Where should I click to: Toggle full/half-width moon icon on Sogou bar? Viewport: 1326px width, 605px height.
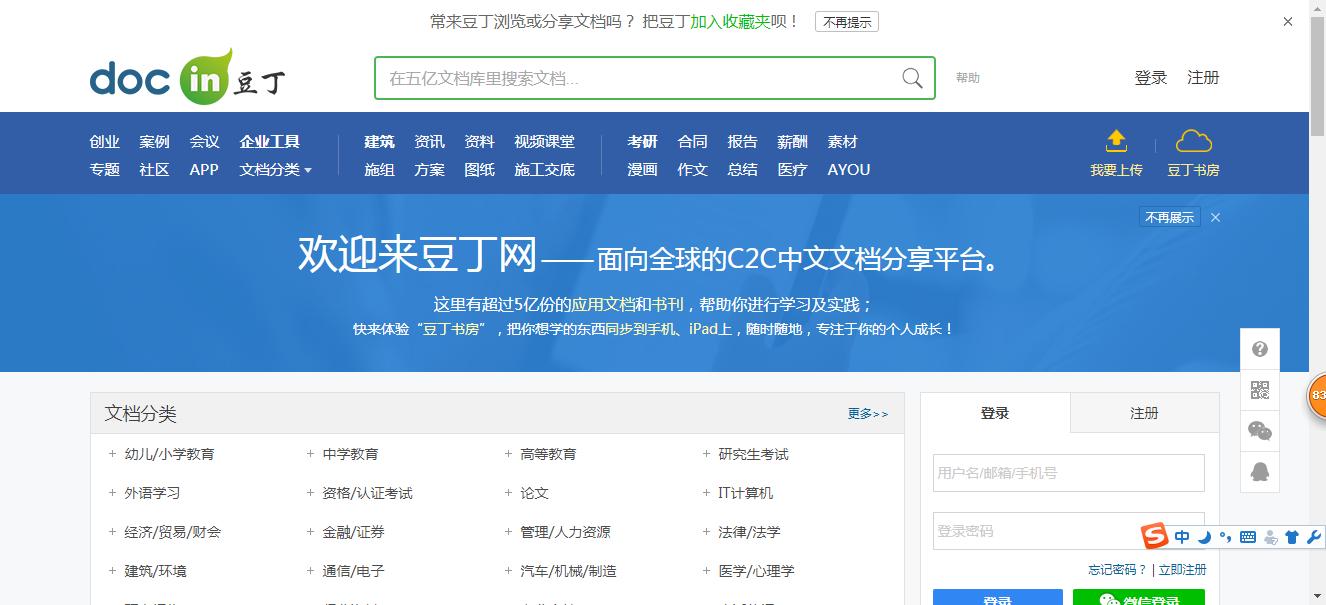tap(1204, 536)
